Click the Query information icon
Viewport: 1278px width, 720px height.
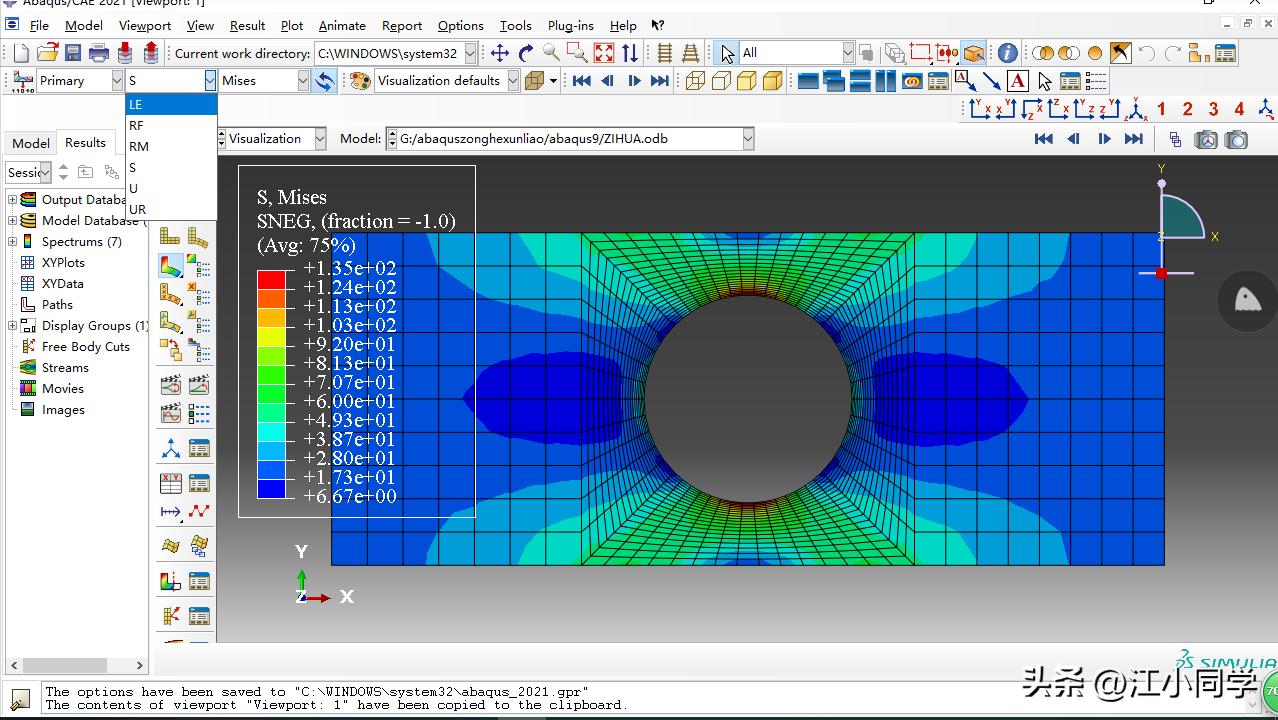[x=1007, y=53]
